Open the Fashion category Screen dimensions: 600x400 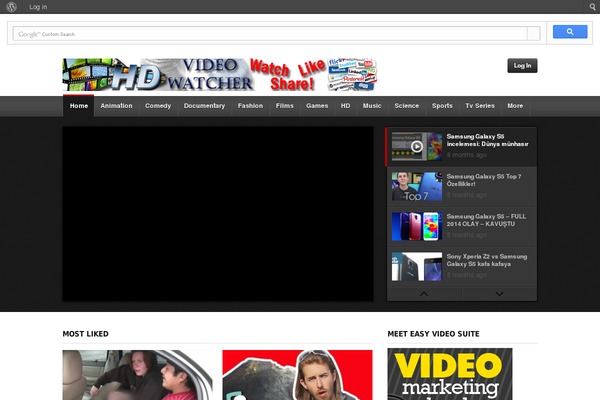coord(250,106)
